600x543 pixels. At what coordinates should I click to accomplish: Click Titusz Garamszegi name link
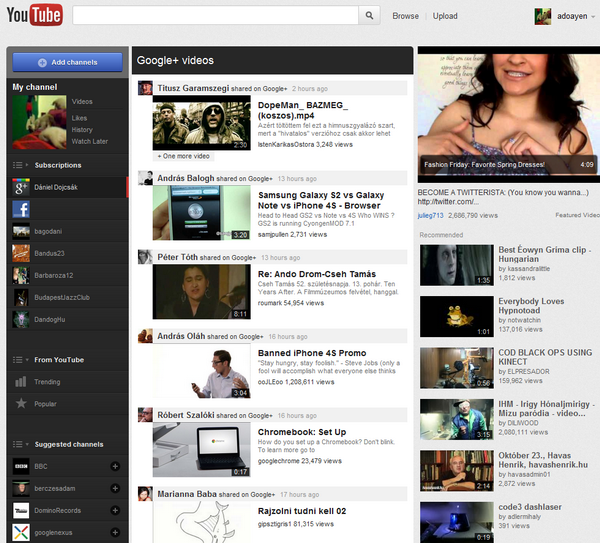click(x=193, y=88)
